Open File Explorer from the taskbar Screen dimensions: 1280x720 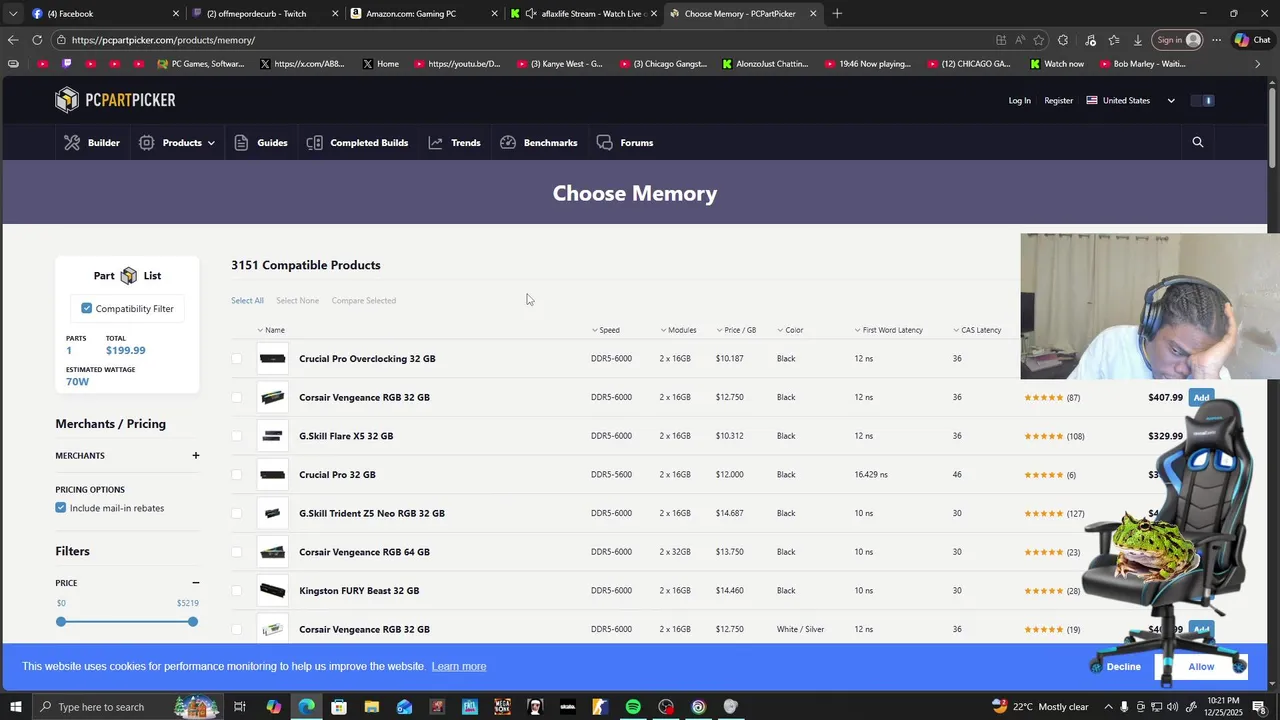pyautogui.click(x=371, y=707)
